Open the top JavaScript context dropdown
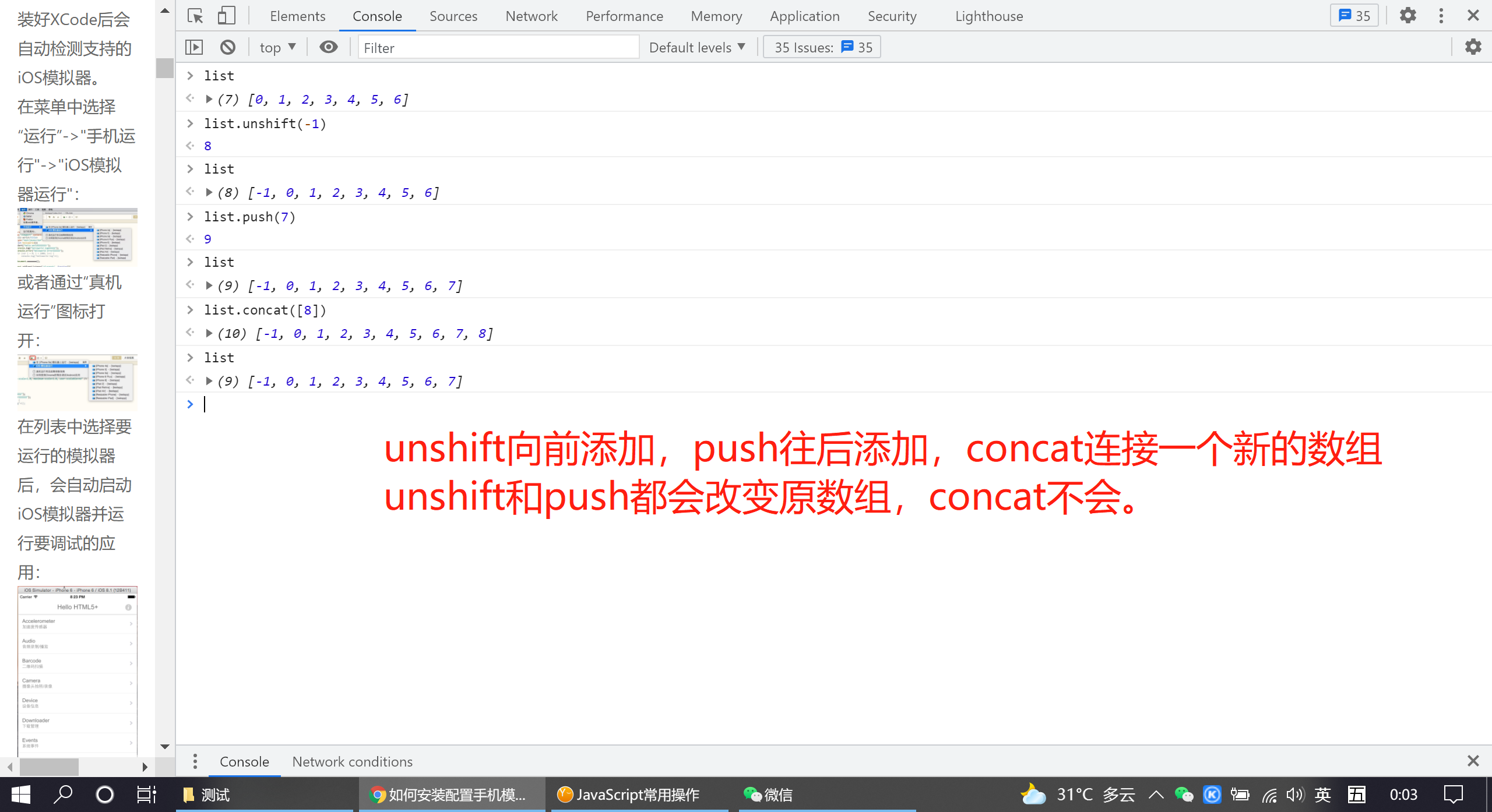 pyautogui.click(x=277, y=47)
